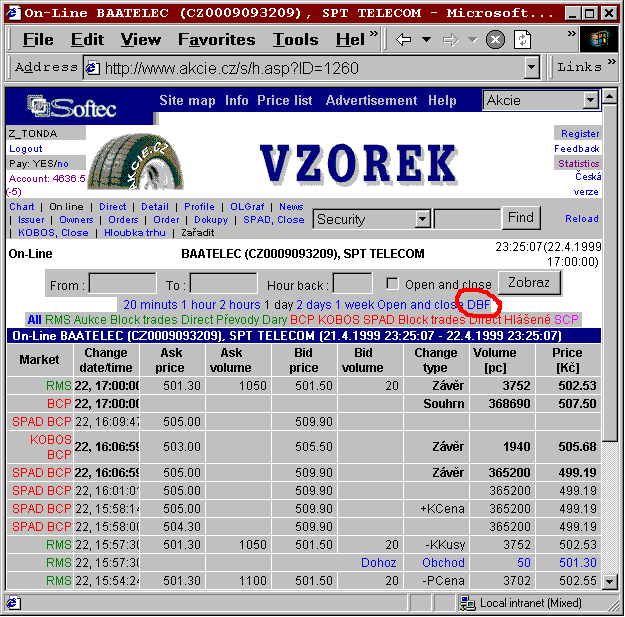Click the Stop loading icon
The width and height of the screenshot is (625, 617).
(x=495, y=39)
